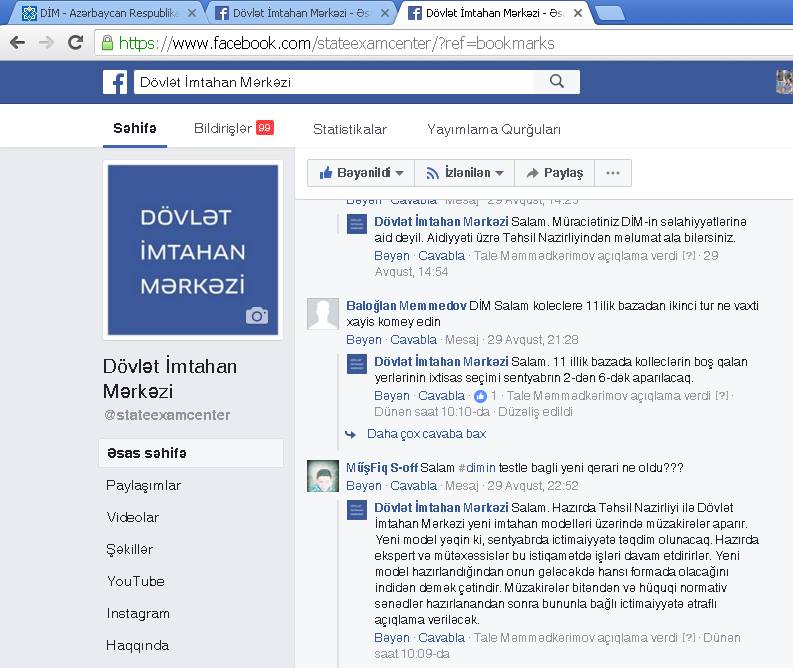
Task: Click the search magnifier icon
Action: (557, 81)
